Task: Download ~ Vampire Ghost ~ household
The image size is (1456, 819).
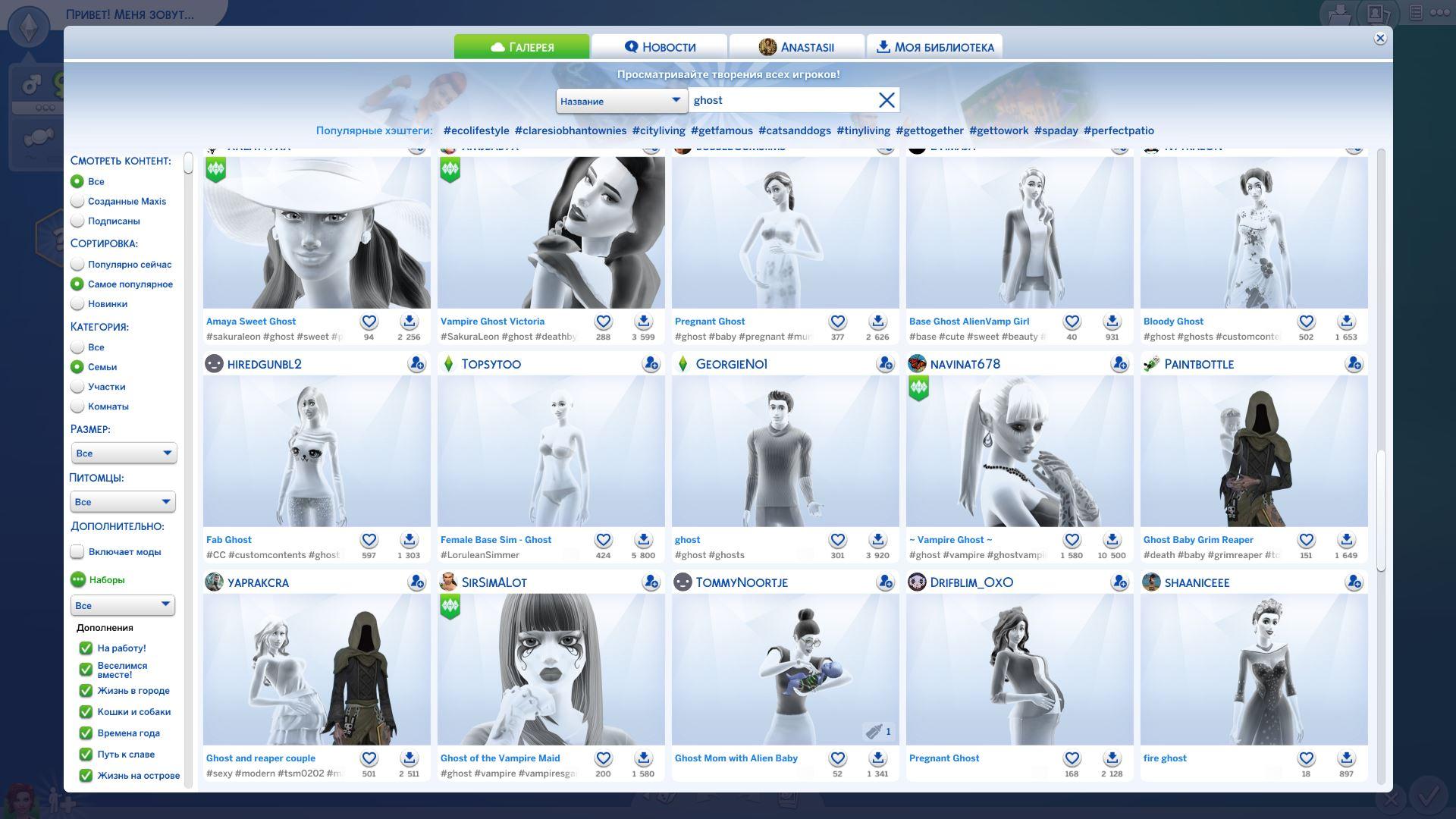Action: (1112, 540)
